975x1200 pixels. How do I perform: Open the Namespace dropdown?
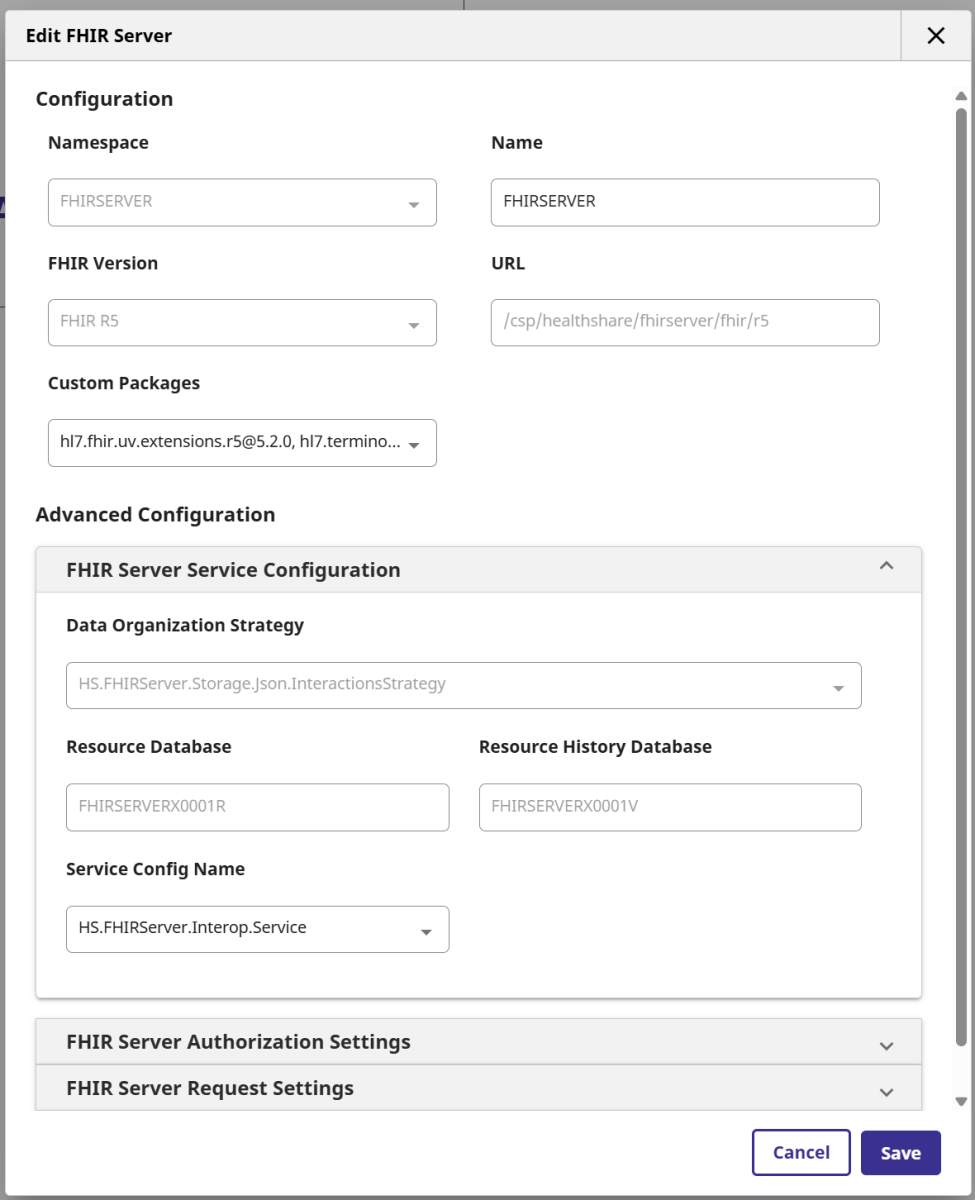point(242,202)
